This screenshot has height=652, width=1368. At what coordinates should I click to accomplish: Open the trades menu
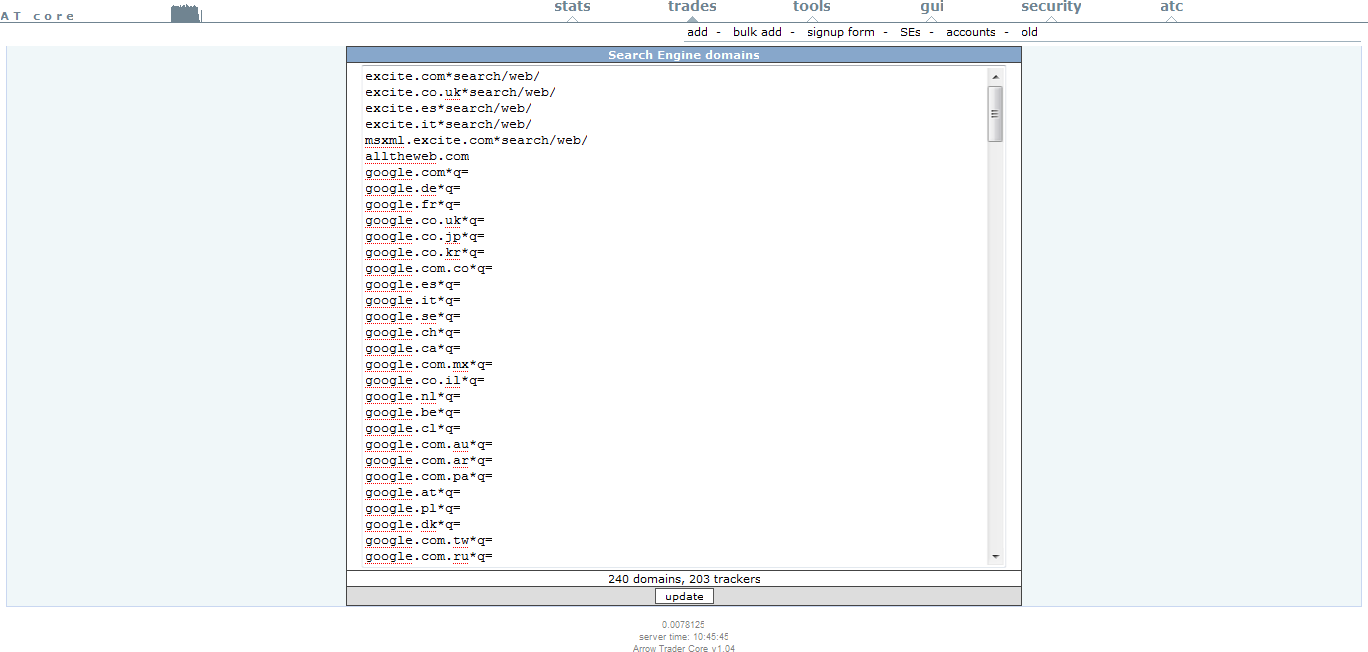pyautogui.click(x=692, y=7)
